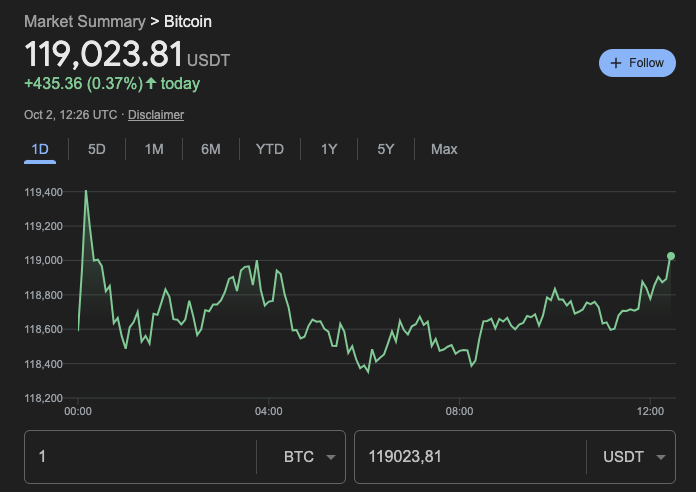The image size is (696, 492).
Task: Click the BTC amount input field showing 1
Action: (140, 457)
